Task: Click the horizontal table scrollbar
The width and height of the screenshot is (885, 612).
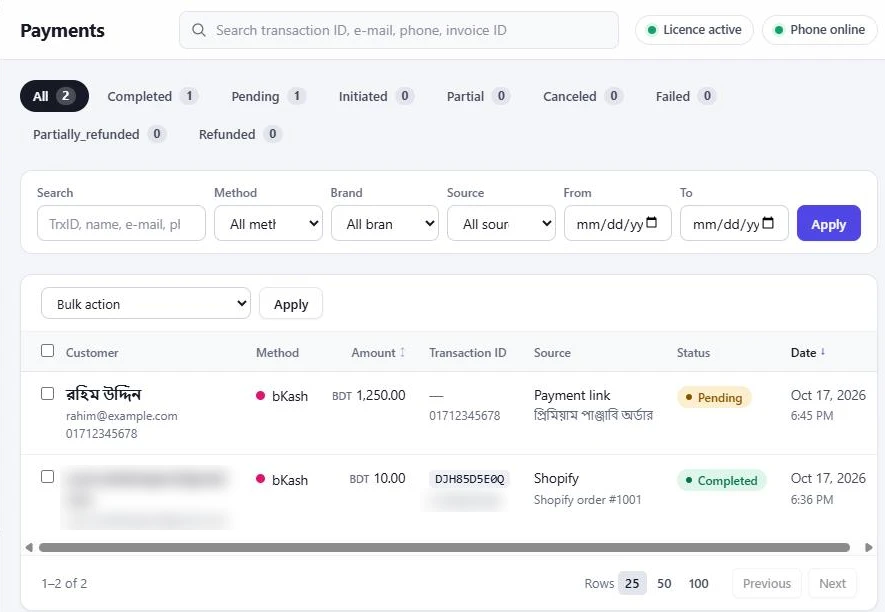Action: (444, 547)
